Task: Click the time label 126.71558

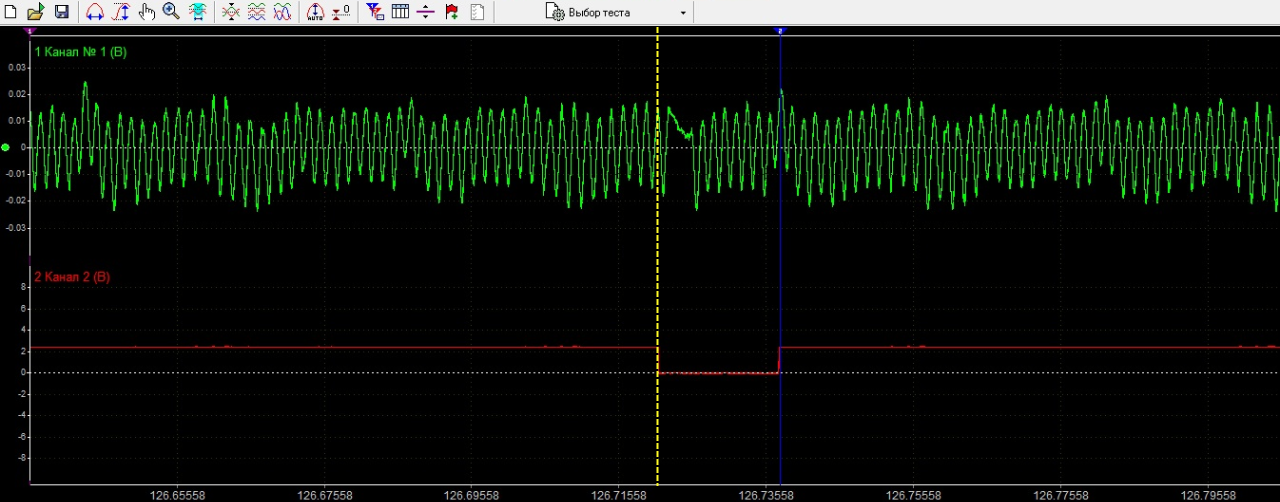Action: 619,494
